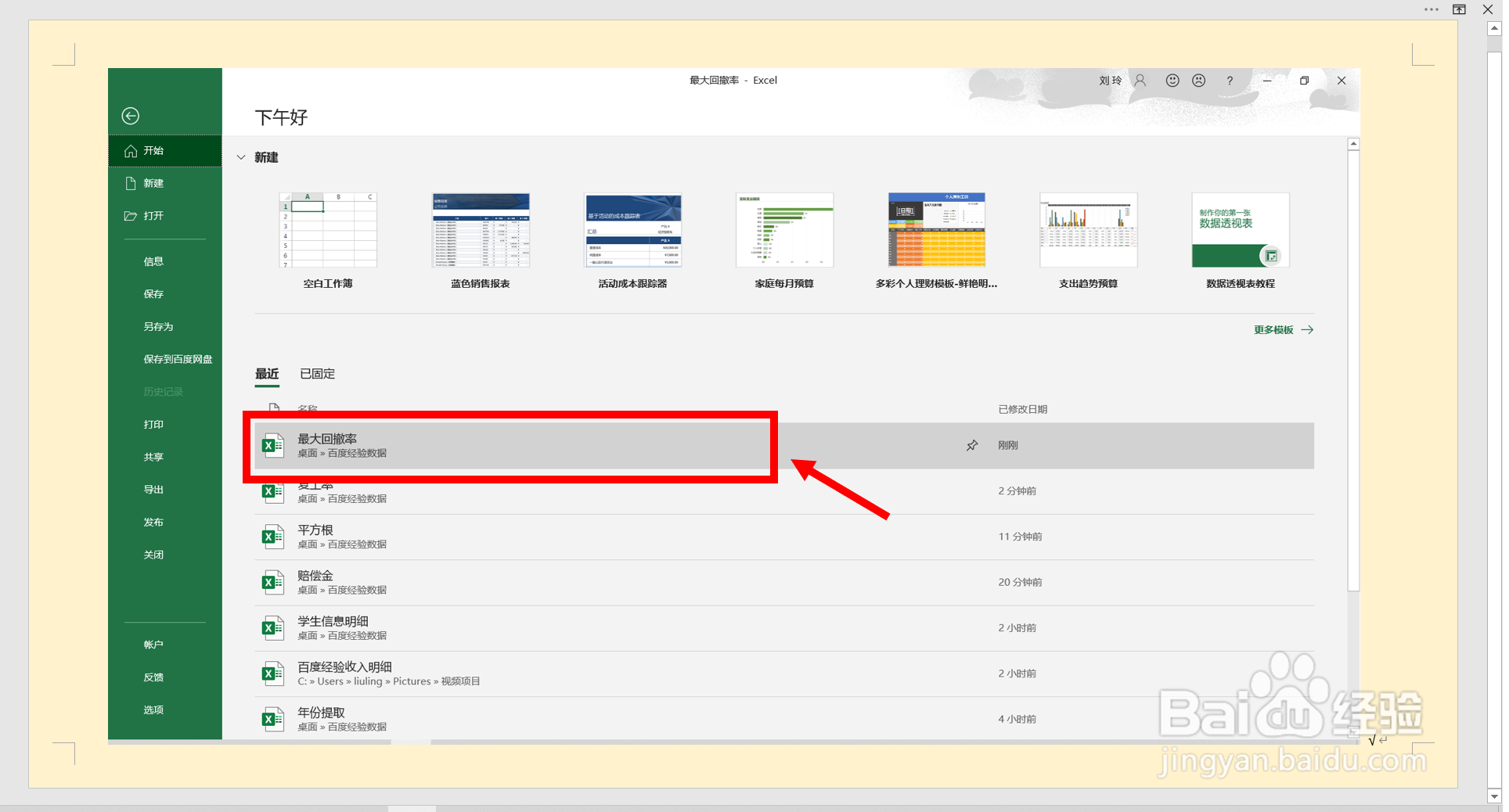Viewport: 1509px width, 812px height.
Task: Open the file modified 2 分钟前
Action: [x=784, y=491]
